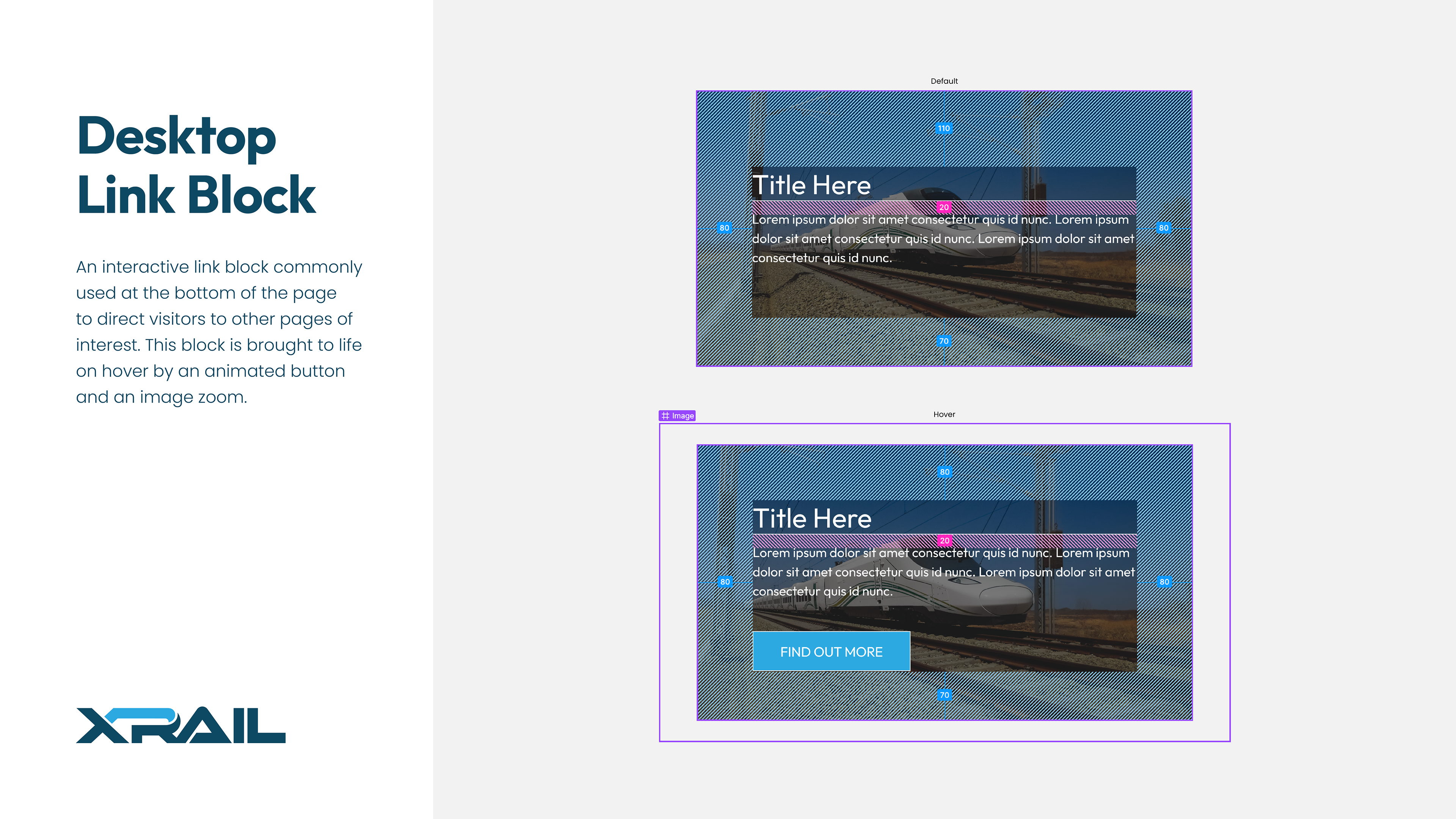The width and height of the screenshot is (1456, 819).
Task: Click the 110 top spacing badge
Action: point(944,128)
